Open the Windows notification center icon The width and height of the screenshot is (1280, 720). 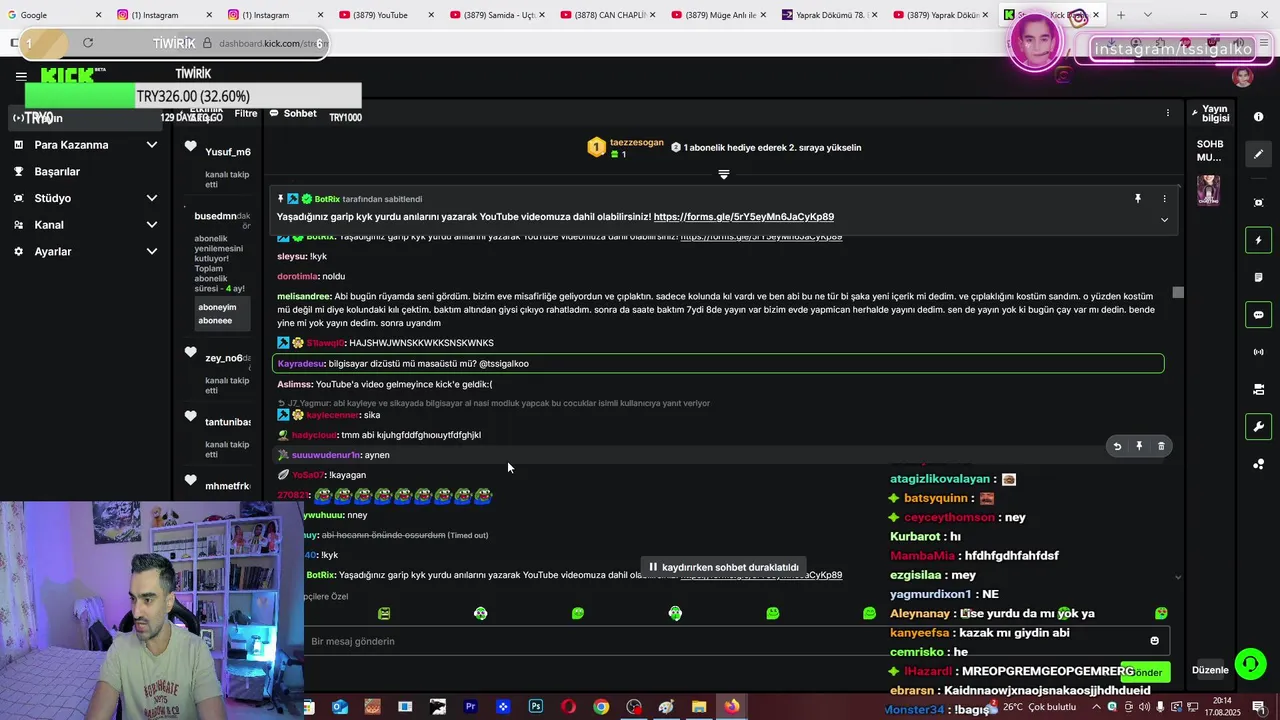(1259, 707)
